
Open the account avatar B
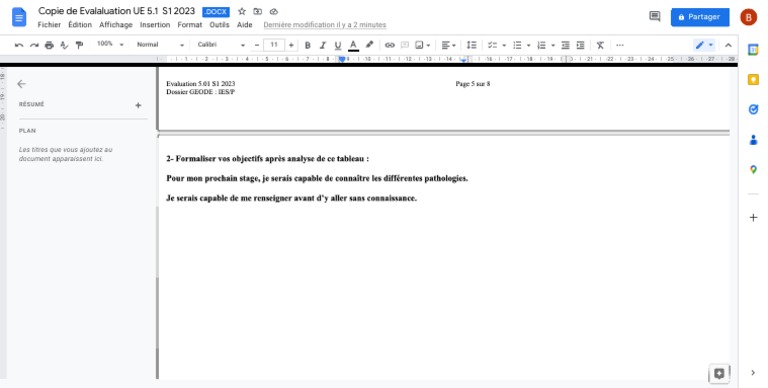pos(748,17)
